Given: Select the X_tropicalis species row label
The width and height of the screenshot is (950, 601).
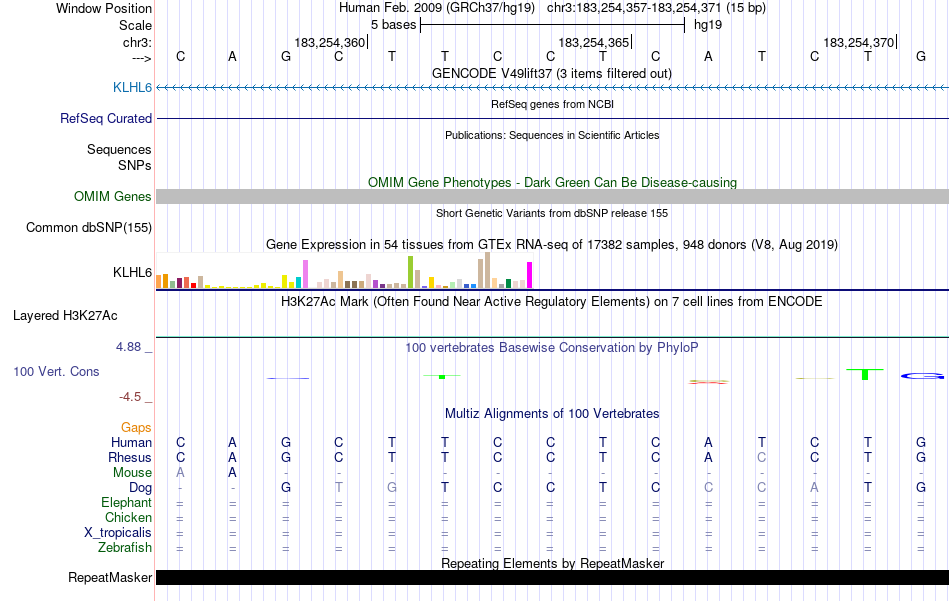Looking at the screenshot, I should tap(118, 532).
